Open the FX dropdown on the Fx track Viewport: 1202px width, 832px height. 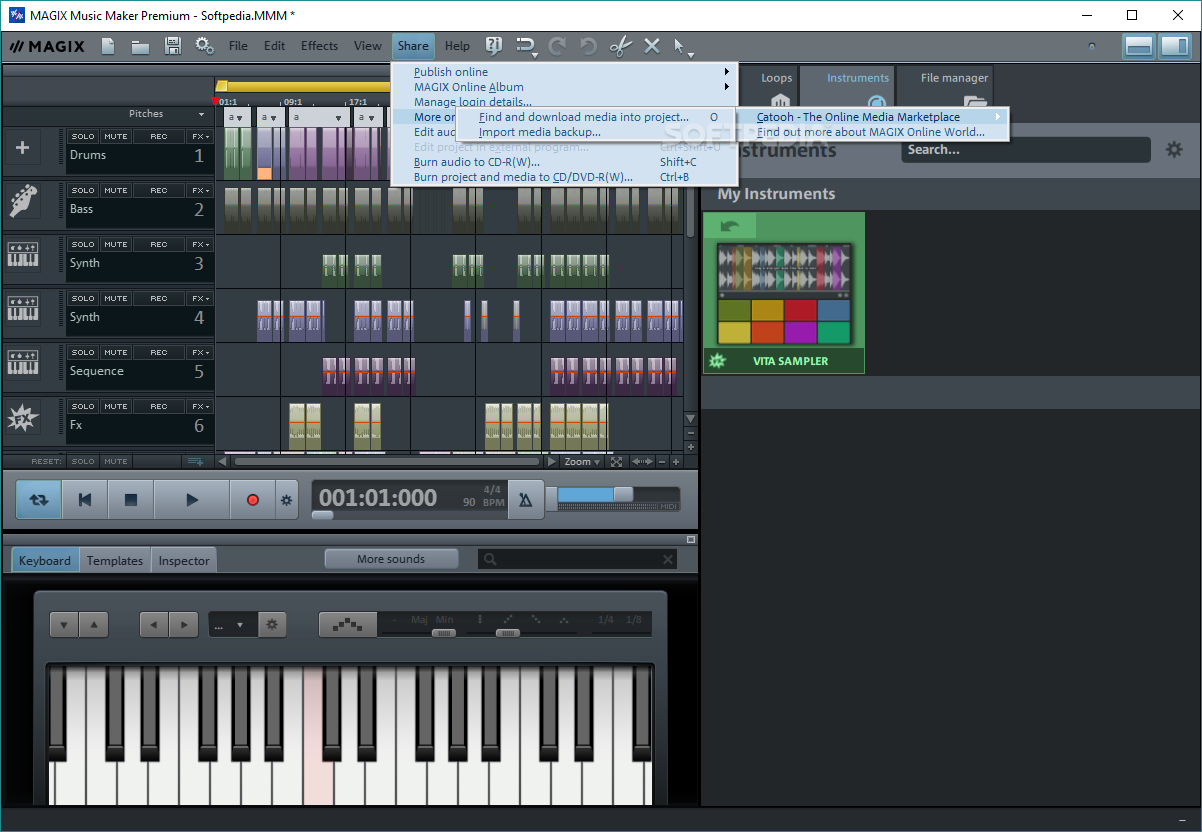[200, 406]
